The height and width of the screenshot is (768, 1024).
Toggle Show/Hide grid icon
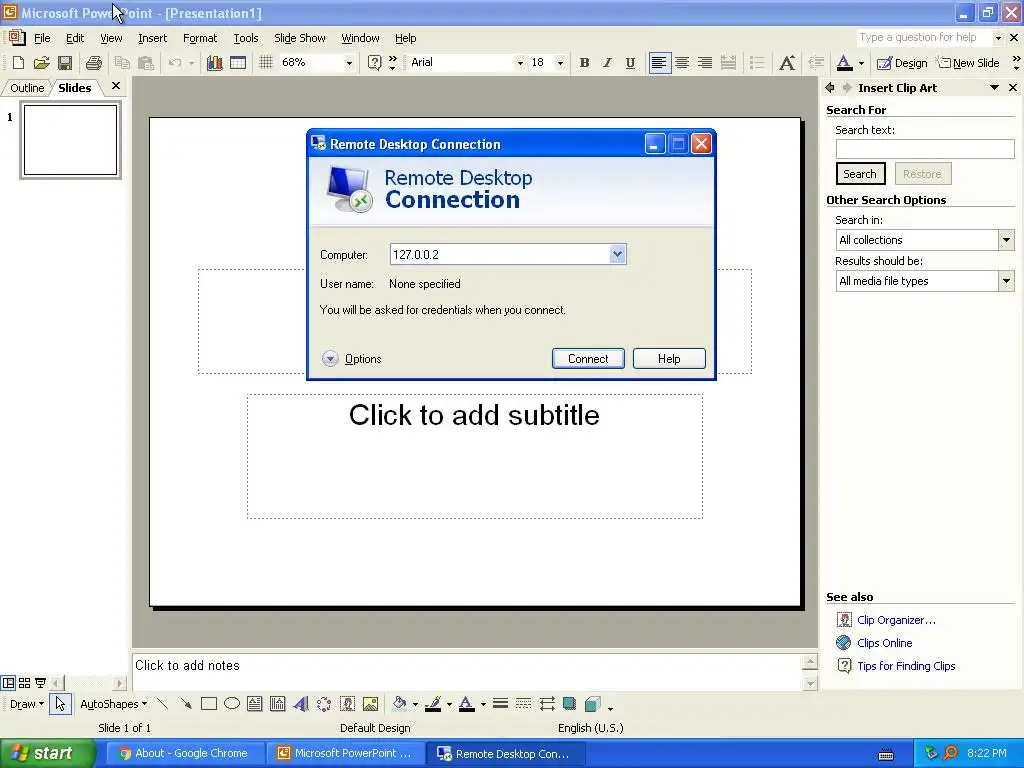tap(265, 63)
